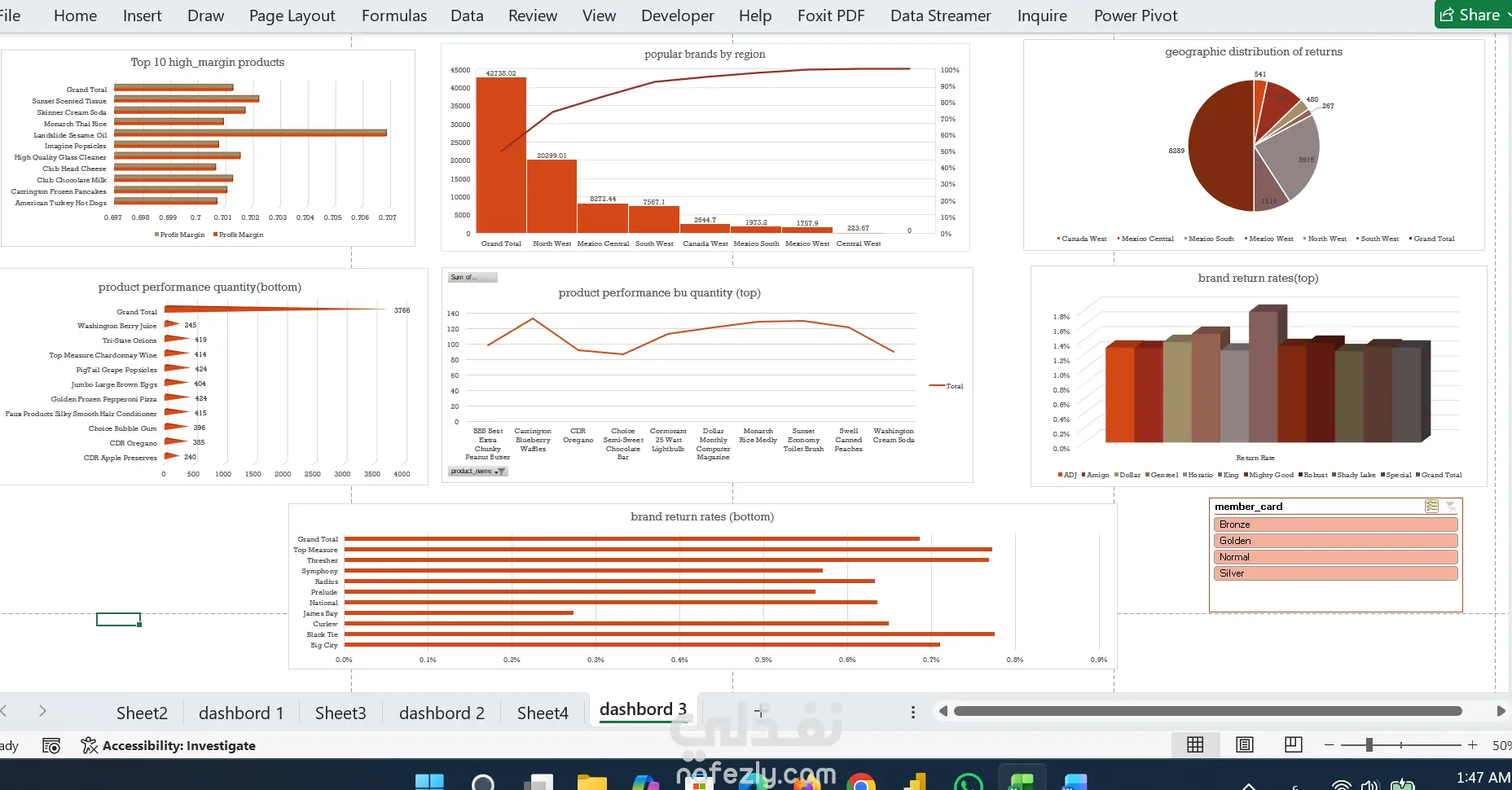1512x790 pixels.
Task: Click the macro recording icon in status bar
Action: pos(51,745)
